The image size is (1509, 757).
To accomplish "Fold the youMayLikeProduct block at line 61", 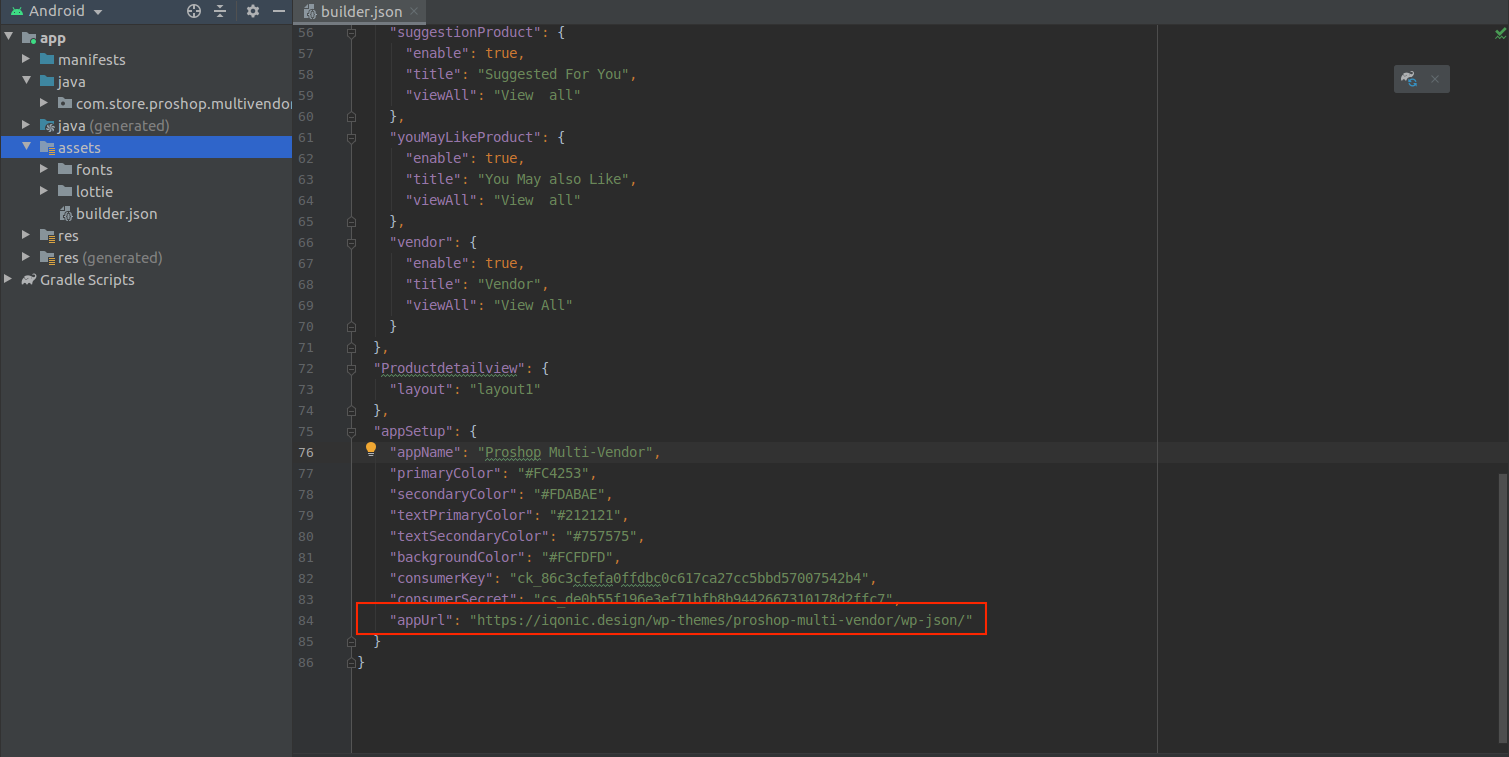I will 351,137.
